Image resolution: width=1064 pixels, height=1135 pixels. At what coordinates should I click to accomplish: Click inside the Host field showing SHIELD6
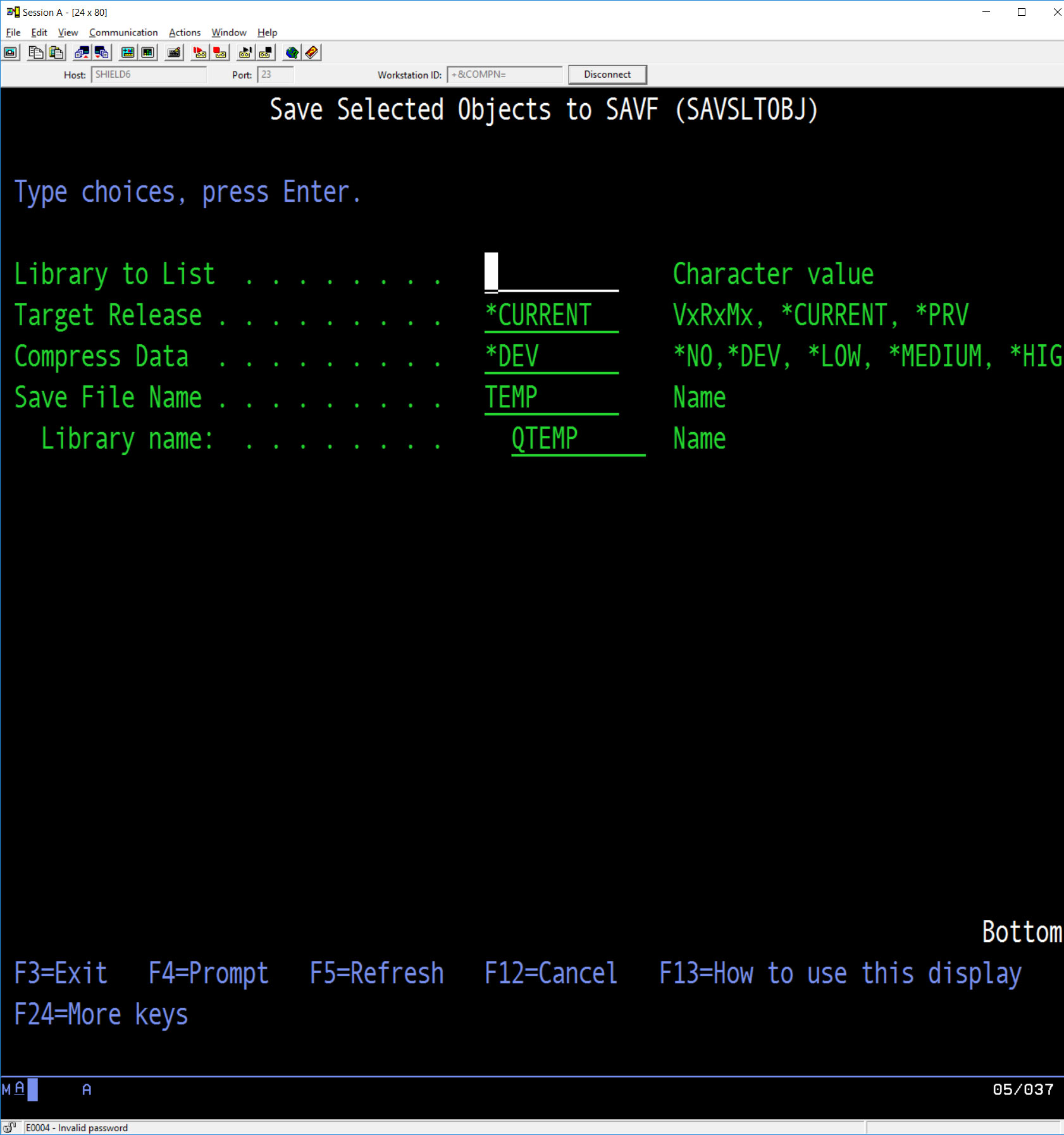pyautogui.click(x=149, y=74)
